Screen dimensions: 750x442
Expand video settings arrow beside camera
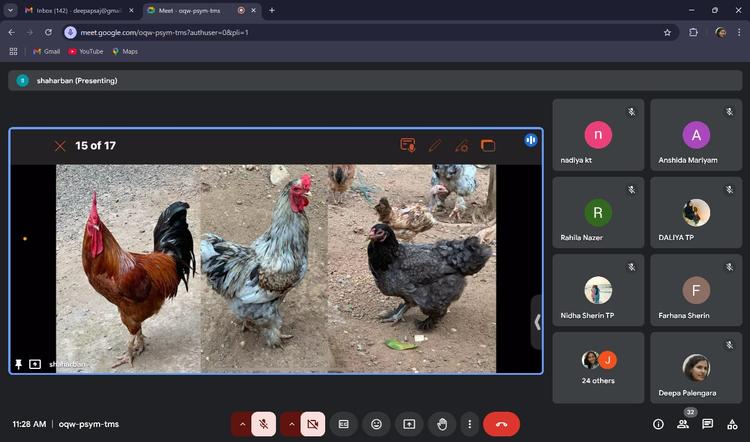pyautogui.click(x=291, y=424)
